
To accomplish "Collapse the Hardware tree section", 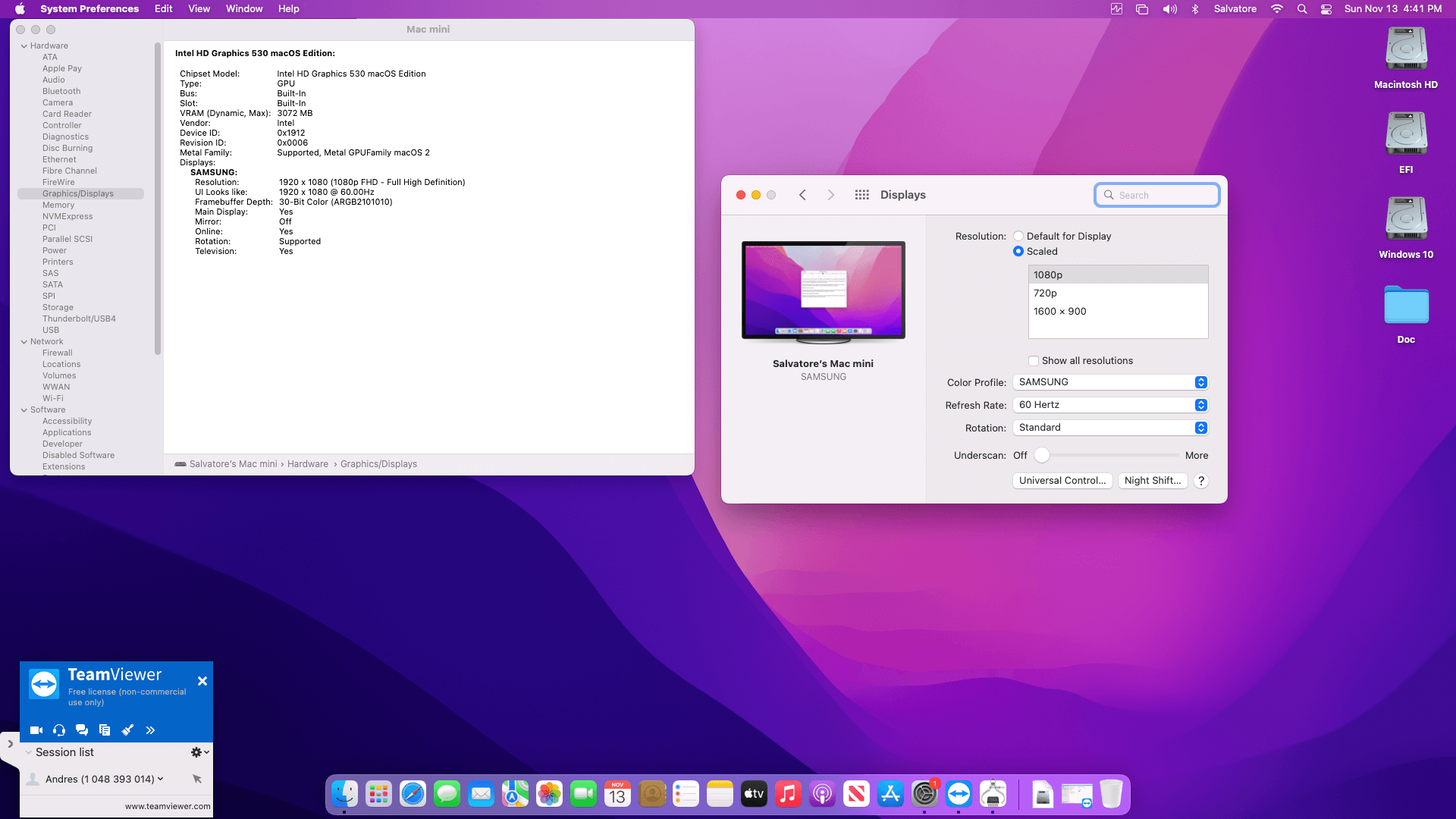I will coord(24,46).
